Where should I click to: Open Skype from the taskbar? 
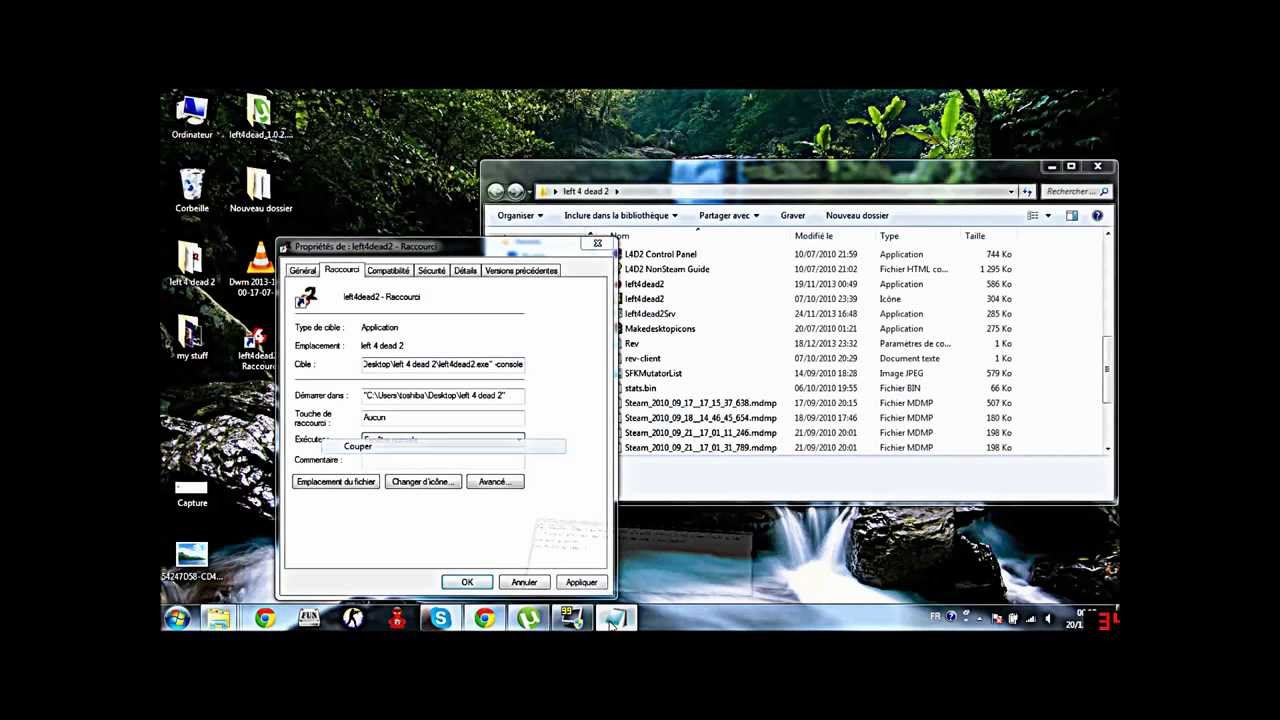coord(440,619)
